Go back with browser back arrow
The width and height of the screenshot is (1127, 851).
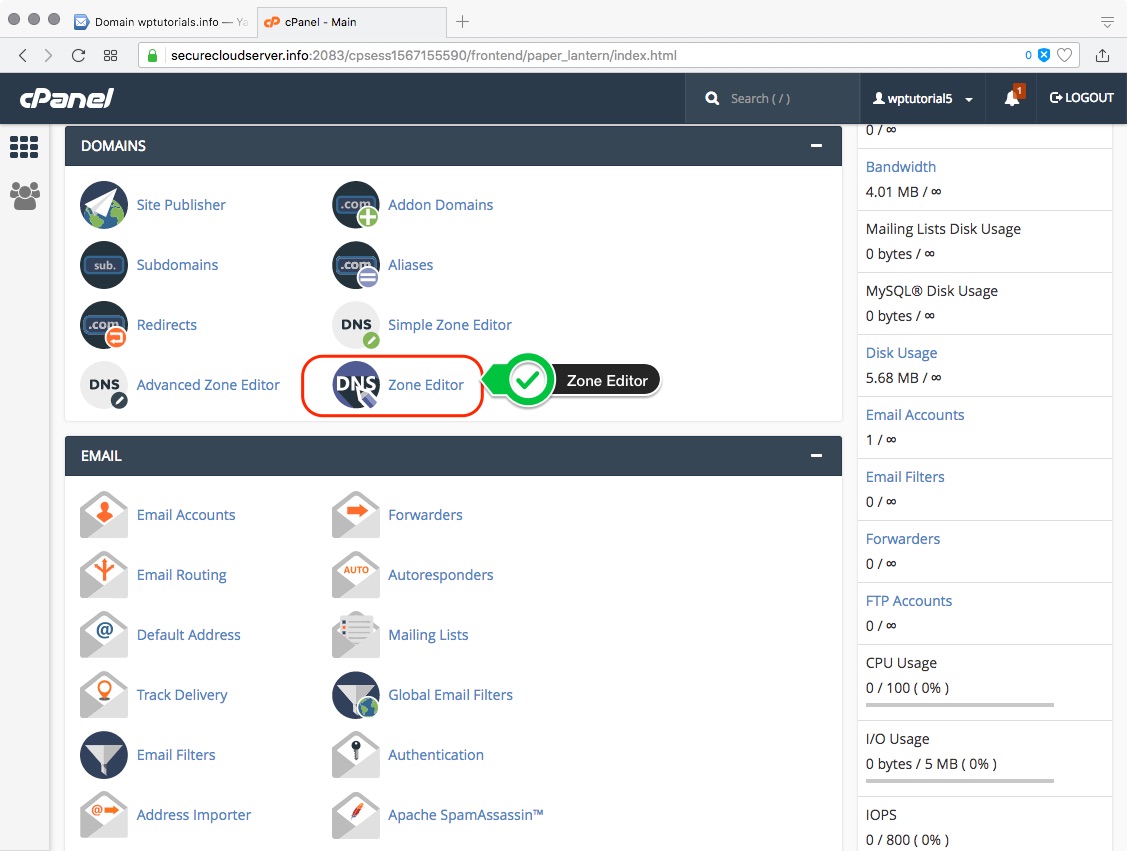pos(23,55)
